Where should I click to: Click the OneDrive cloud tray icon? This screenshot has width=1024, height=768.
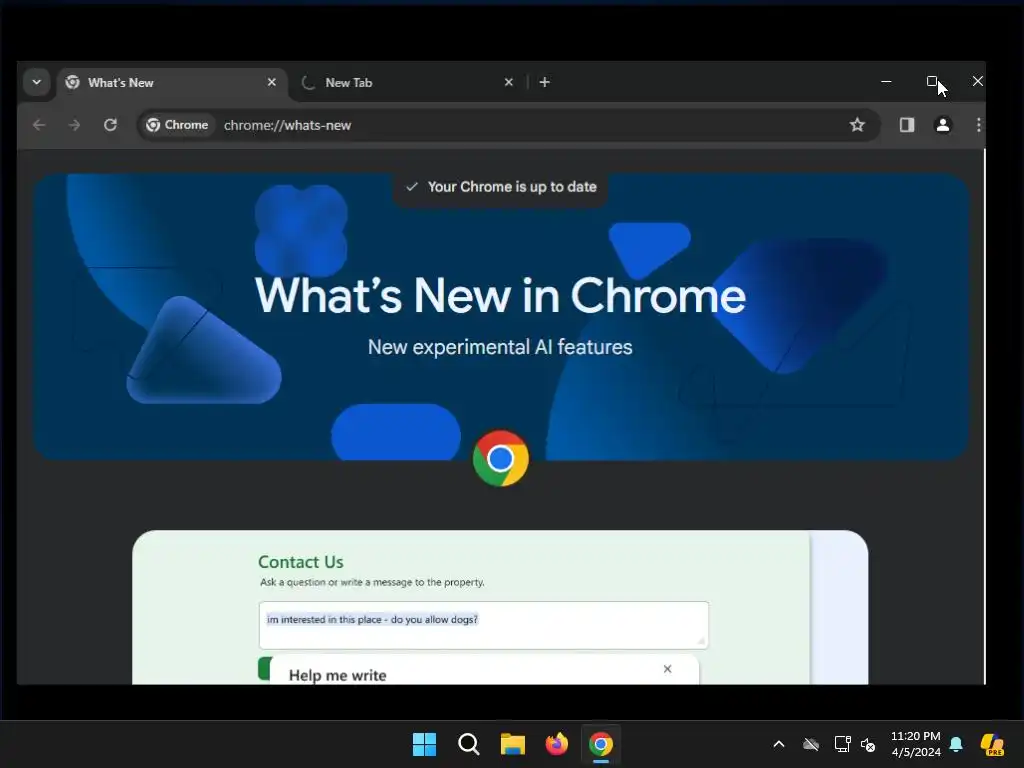(x=810, y=744)
